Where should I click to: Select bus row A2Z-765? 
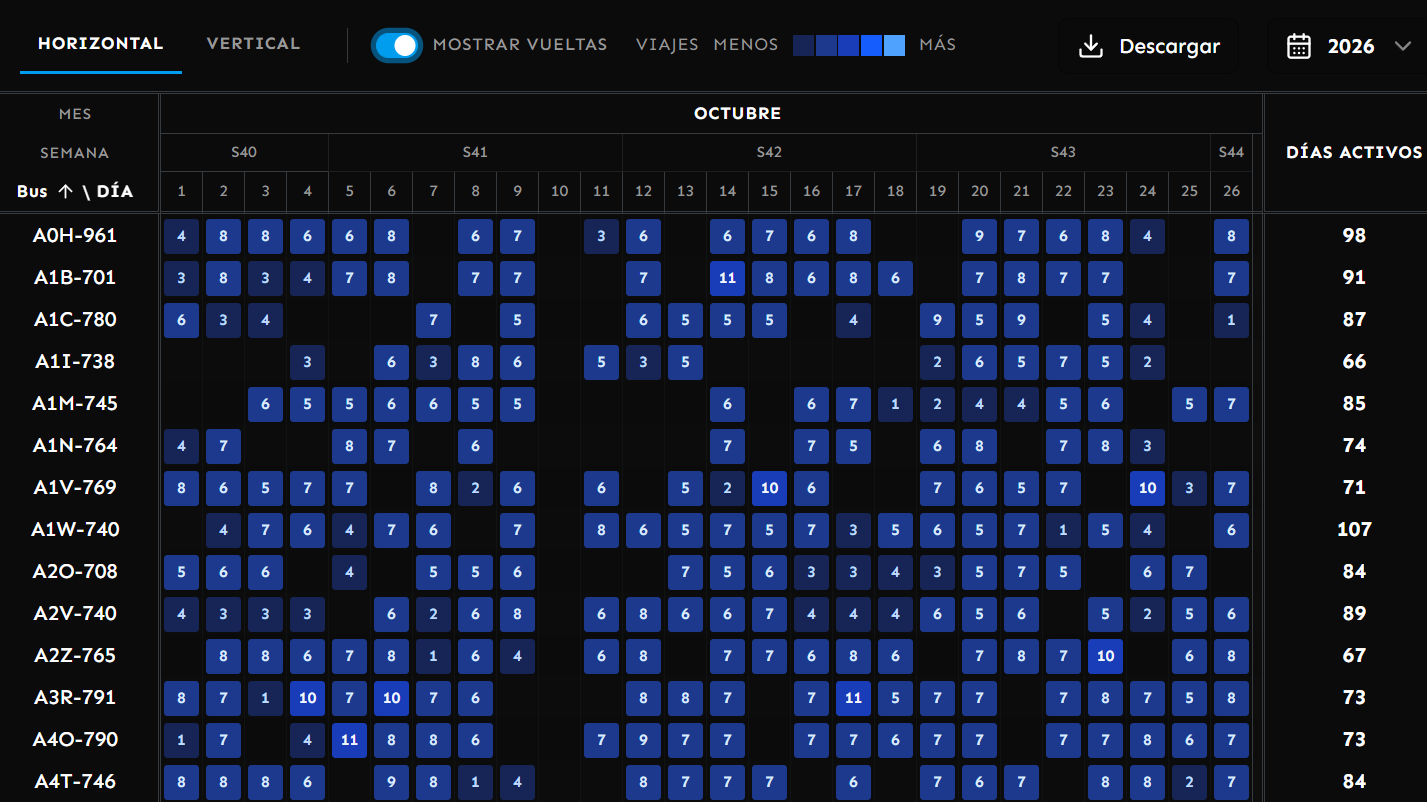pos(75,656)
